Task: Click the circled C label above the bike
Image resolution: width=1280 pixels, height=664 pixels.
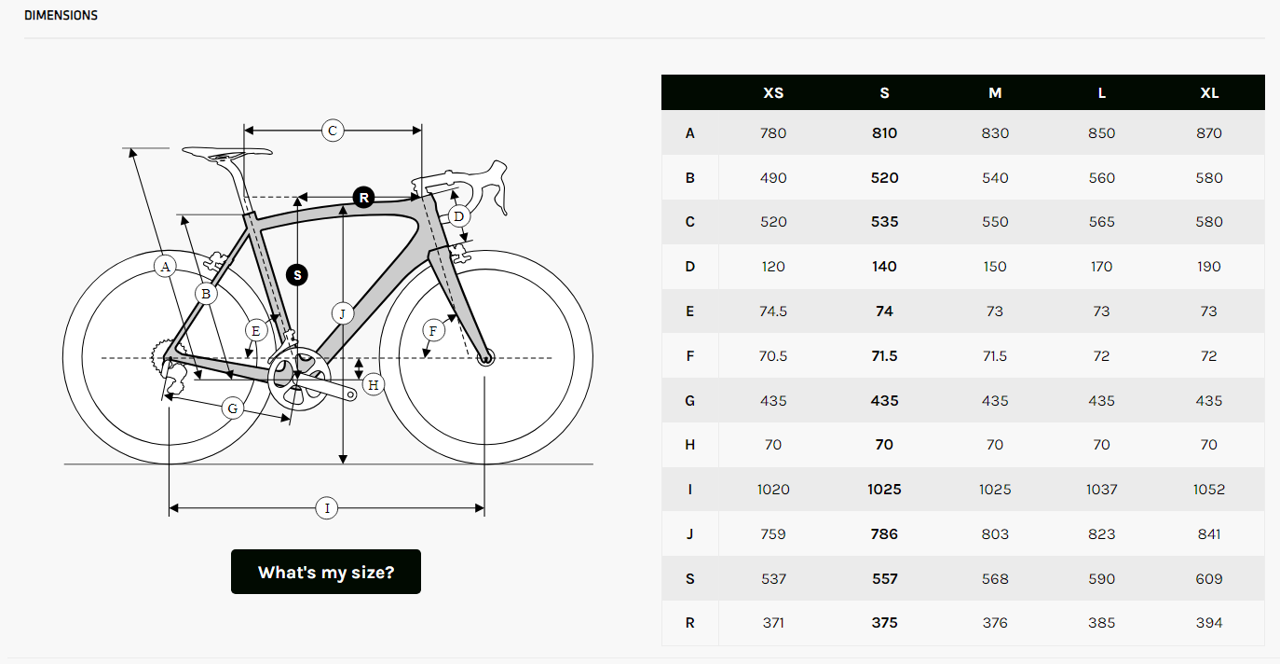Action: tap(333, 130)
